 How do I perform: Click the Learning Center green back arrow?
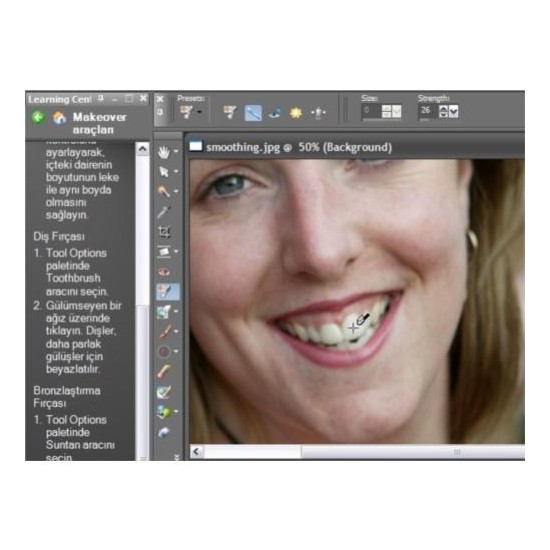[38, 118]
